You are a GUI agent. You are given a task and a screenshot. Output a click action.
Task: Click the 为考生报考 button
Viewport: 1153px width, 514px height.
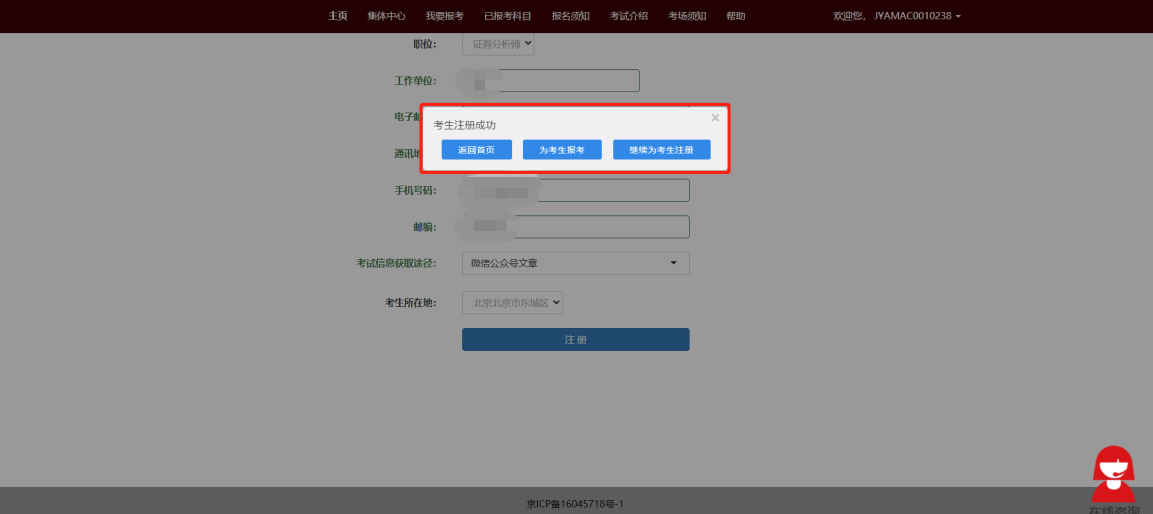[562, 149]
